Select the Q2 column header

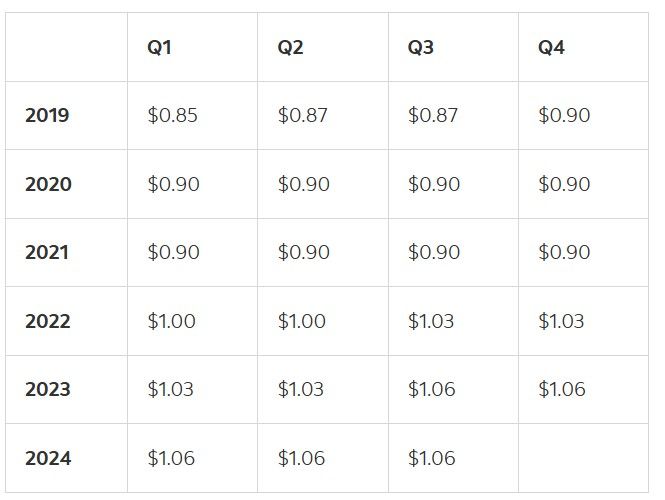290,47
